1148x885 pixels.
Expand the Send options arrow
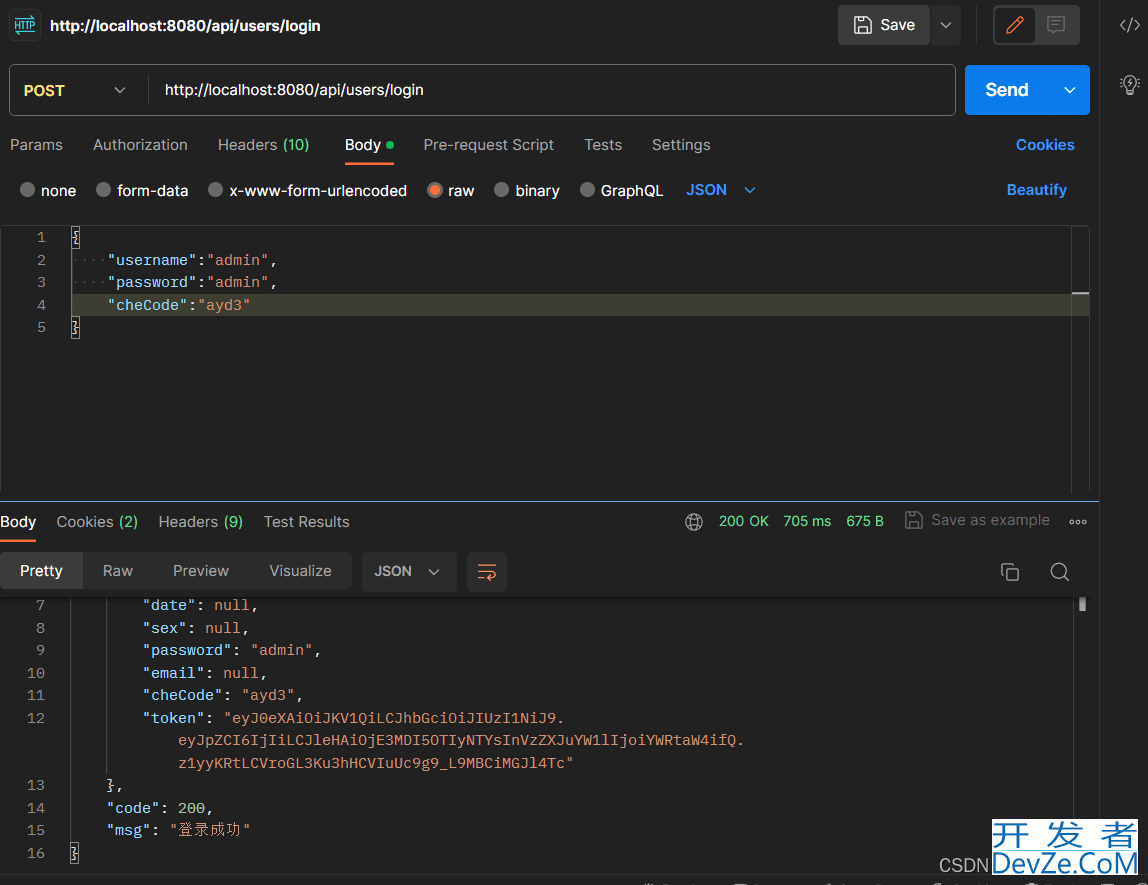tap(1070, 90)
